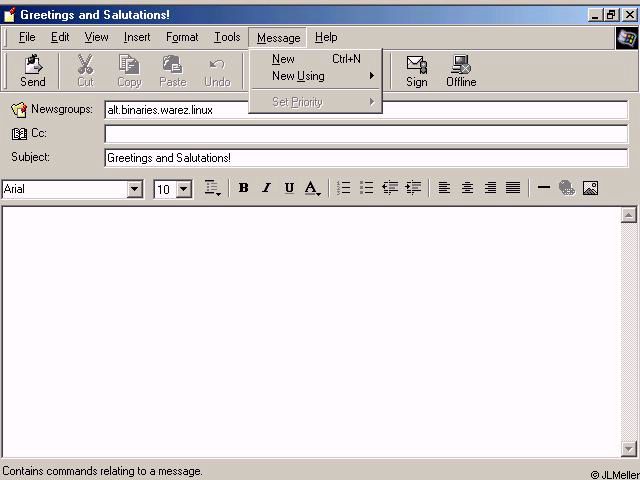Toggle bold formatting
Screen dimensions: 640x480
coord(243,188)
